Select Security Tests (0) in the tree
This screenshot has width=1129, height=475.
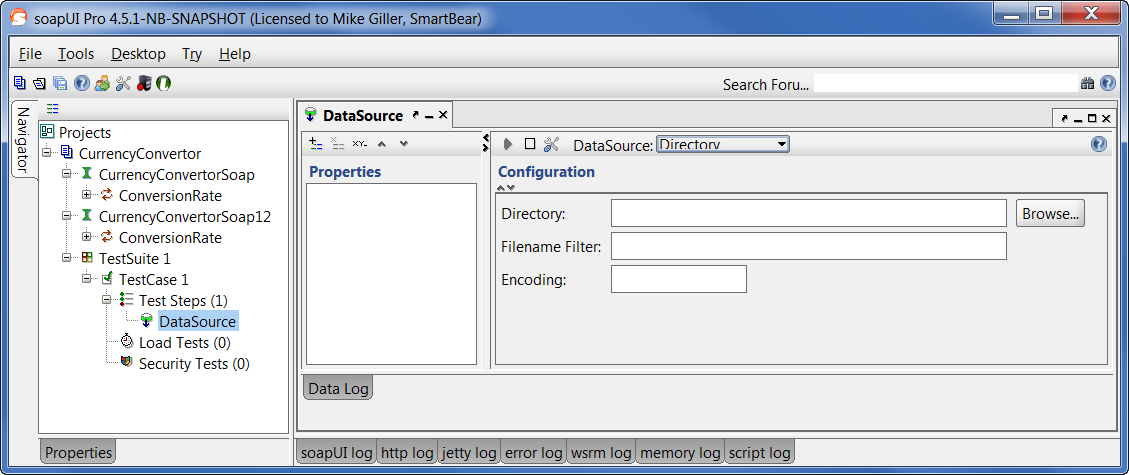(194, 364)
